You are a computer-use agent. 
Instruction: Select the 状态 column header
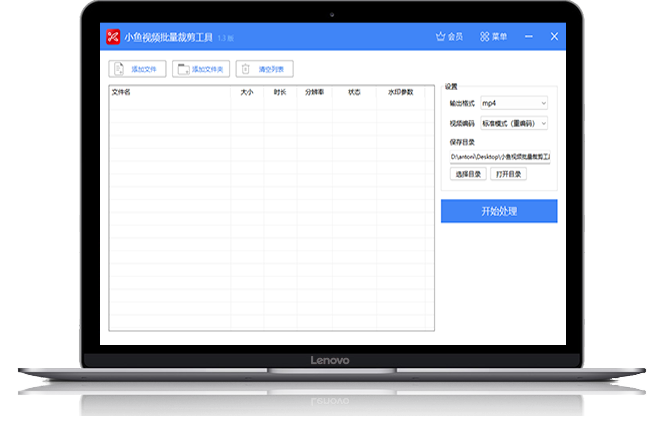coord(354,92)
